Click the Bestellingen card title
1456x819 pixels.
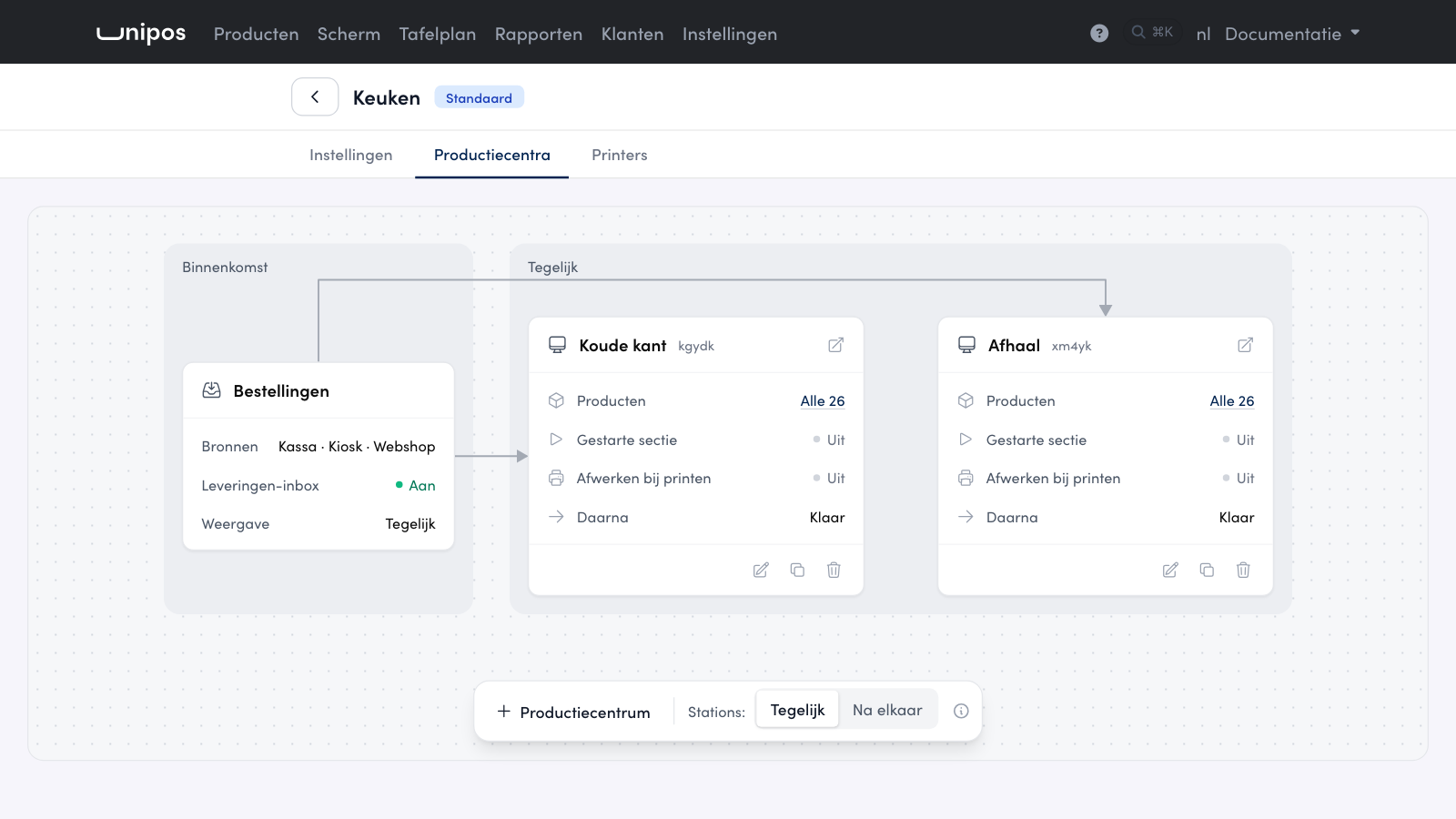click(x=281, y=391)
